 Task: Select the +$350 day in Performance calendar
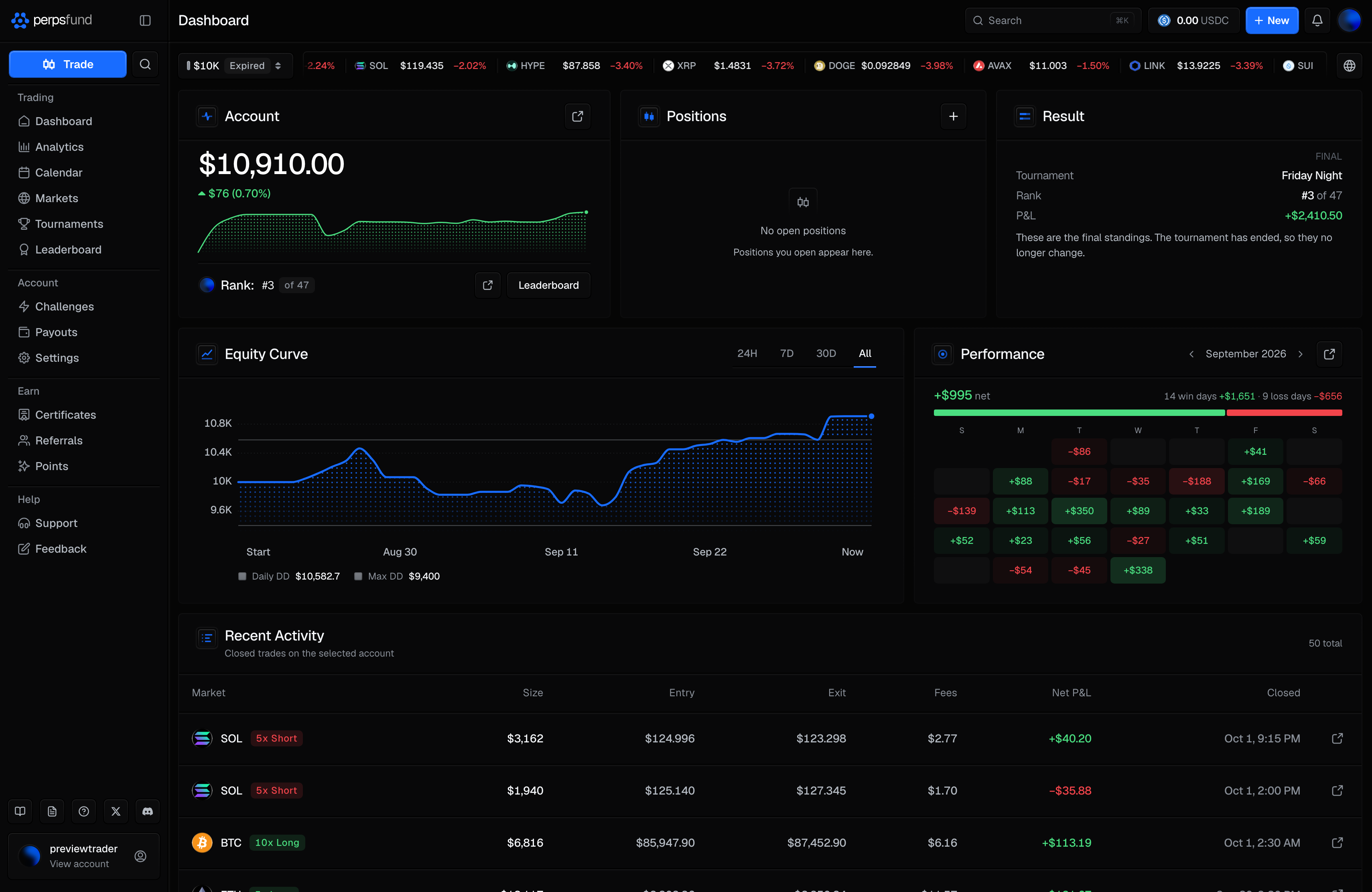(x=1079, y=511)
